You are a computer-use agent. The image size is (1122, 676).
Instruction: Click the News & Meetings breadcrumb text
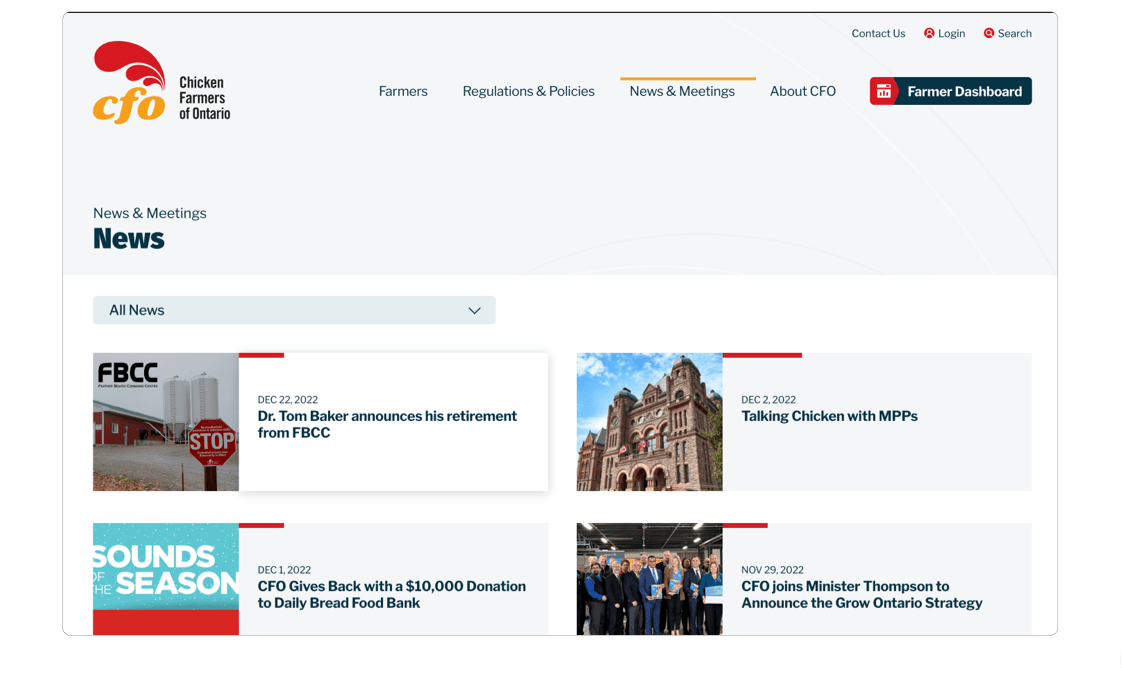click(150, 213)
